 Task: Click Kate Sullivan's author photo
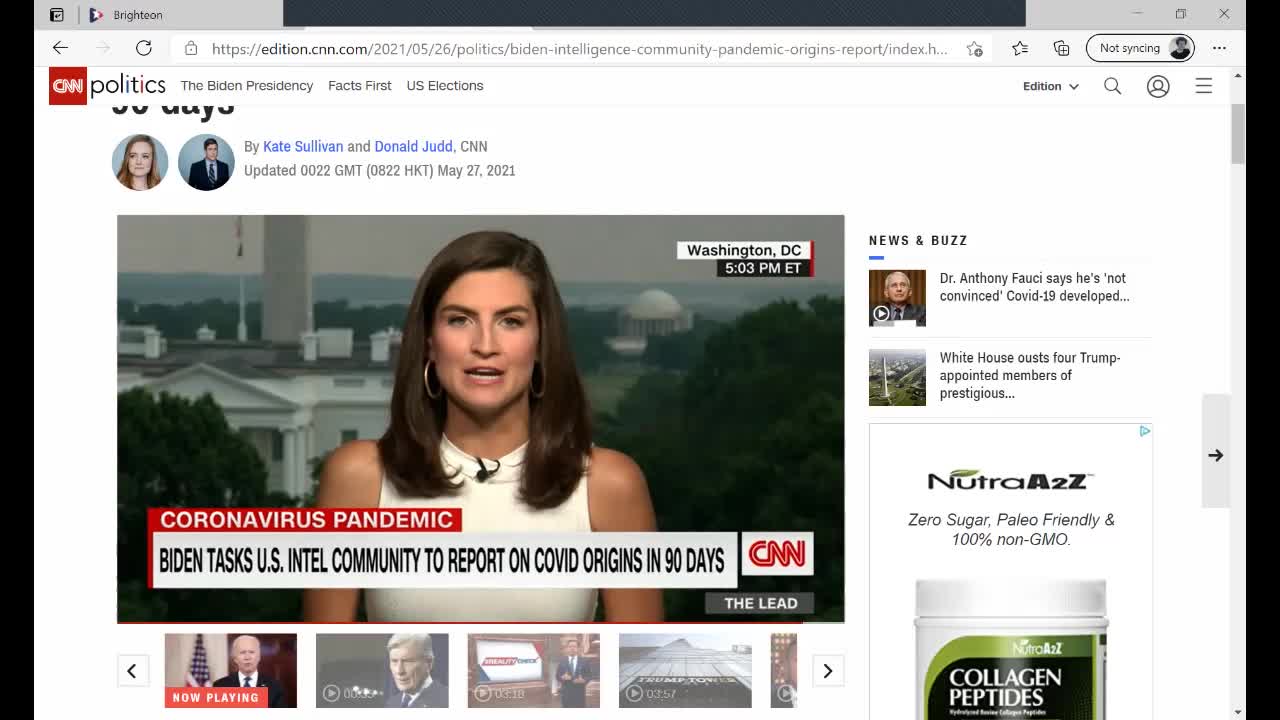click(140, 162)
